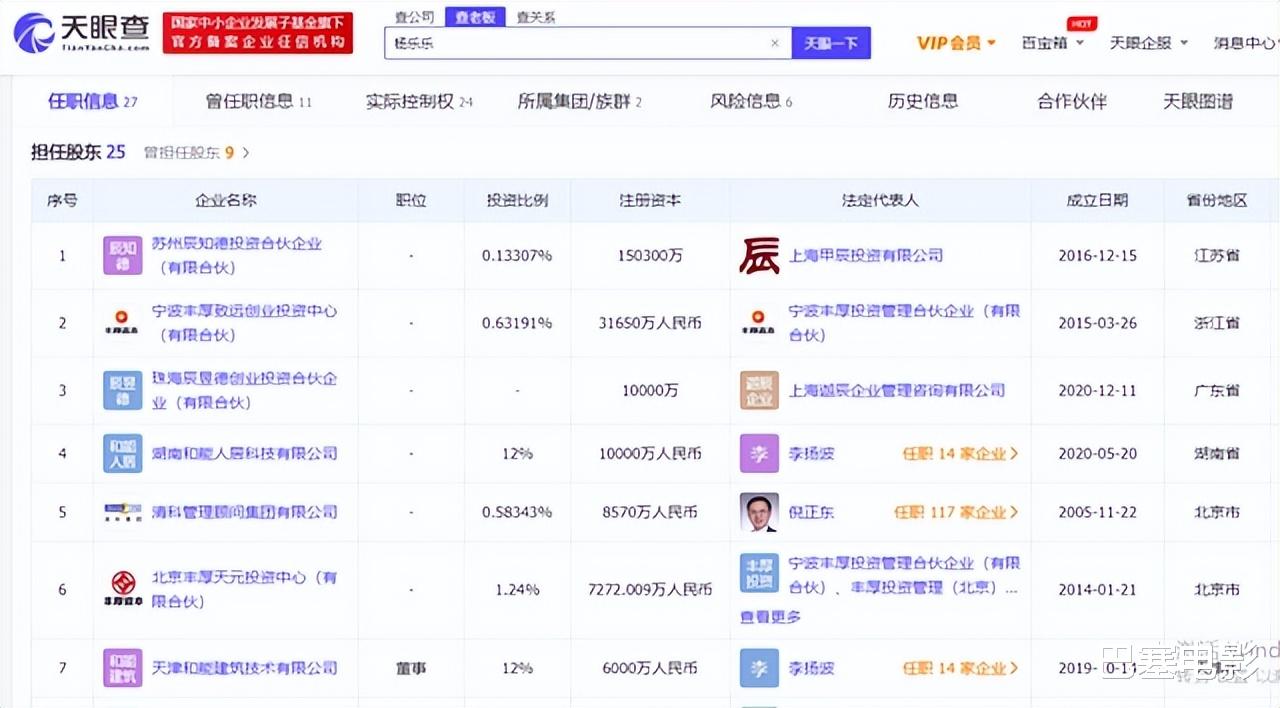Select the 所属集团/族群 2 tab
The height and width of the screenshot is (708, 1280).
(579, 101)
